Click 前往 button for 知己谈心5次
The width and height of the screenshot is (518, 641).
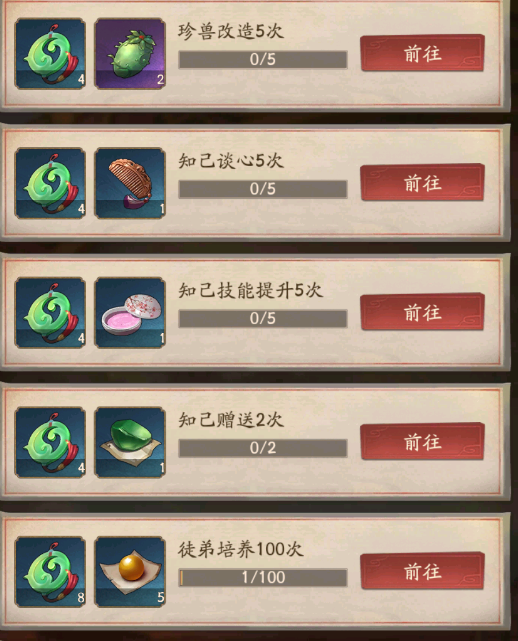click(422, 182)
